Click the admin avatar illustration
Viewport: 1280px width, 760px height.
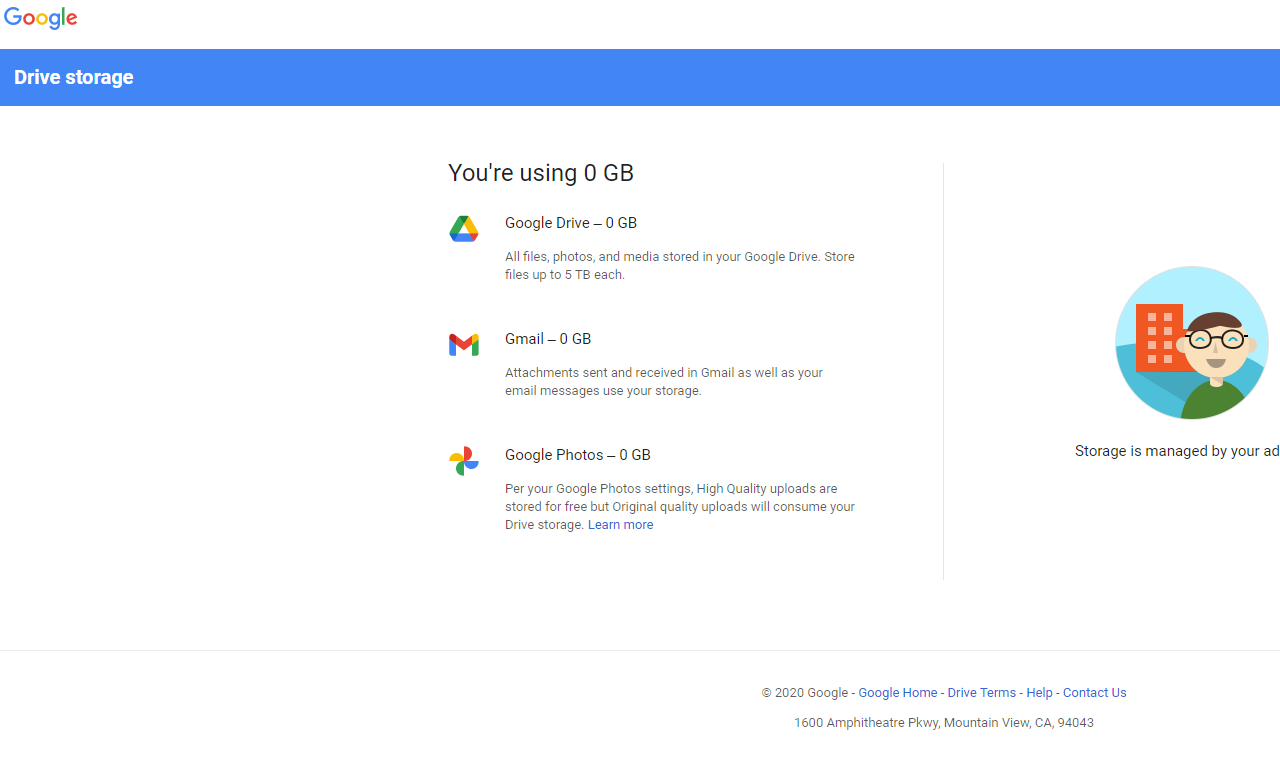[1192, 343]
